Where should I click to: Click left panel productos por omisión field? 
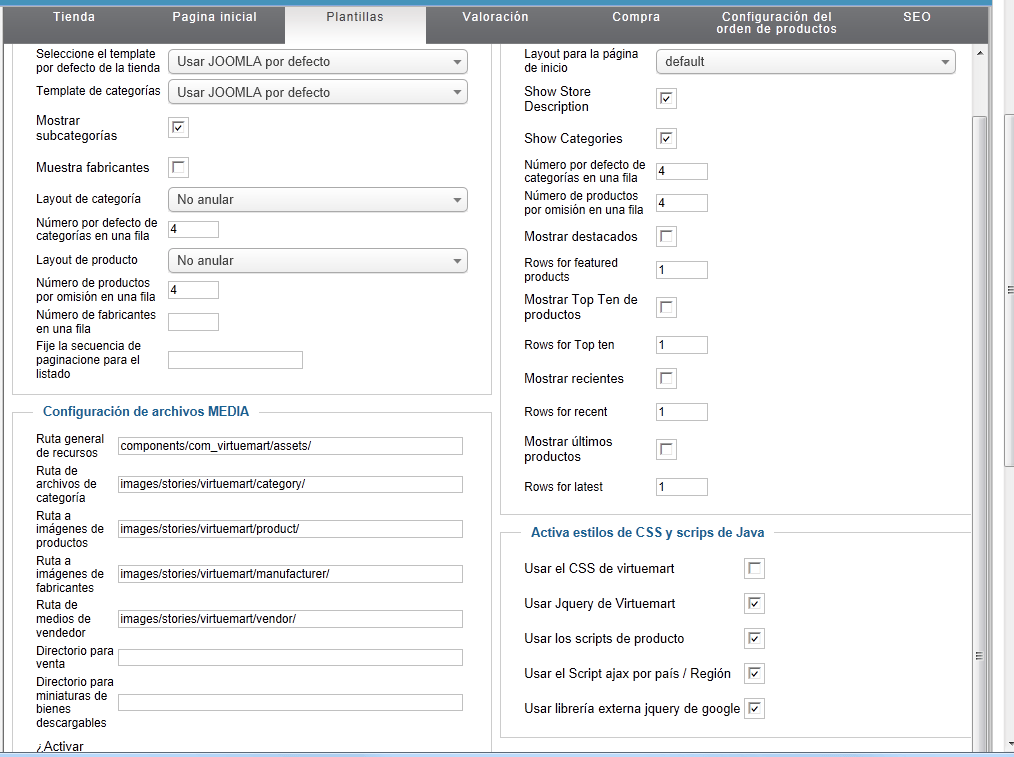193,290
